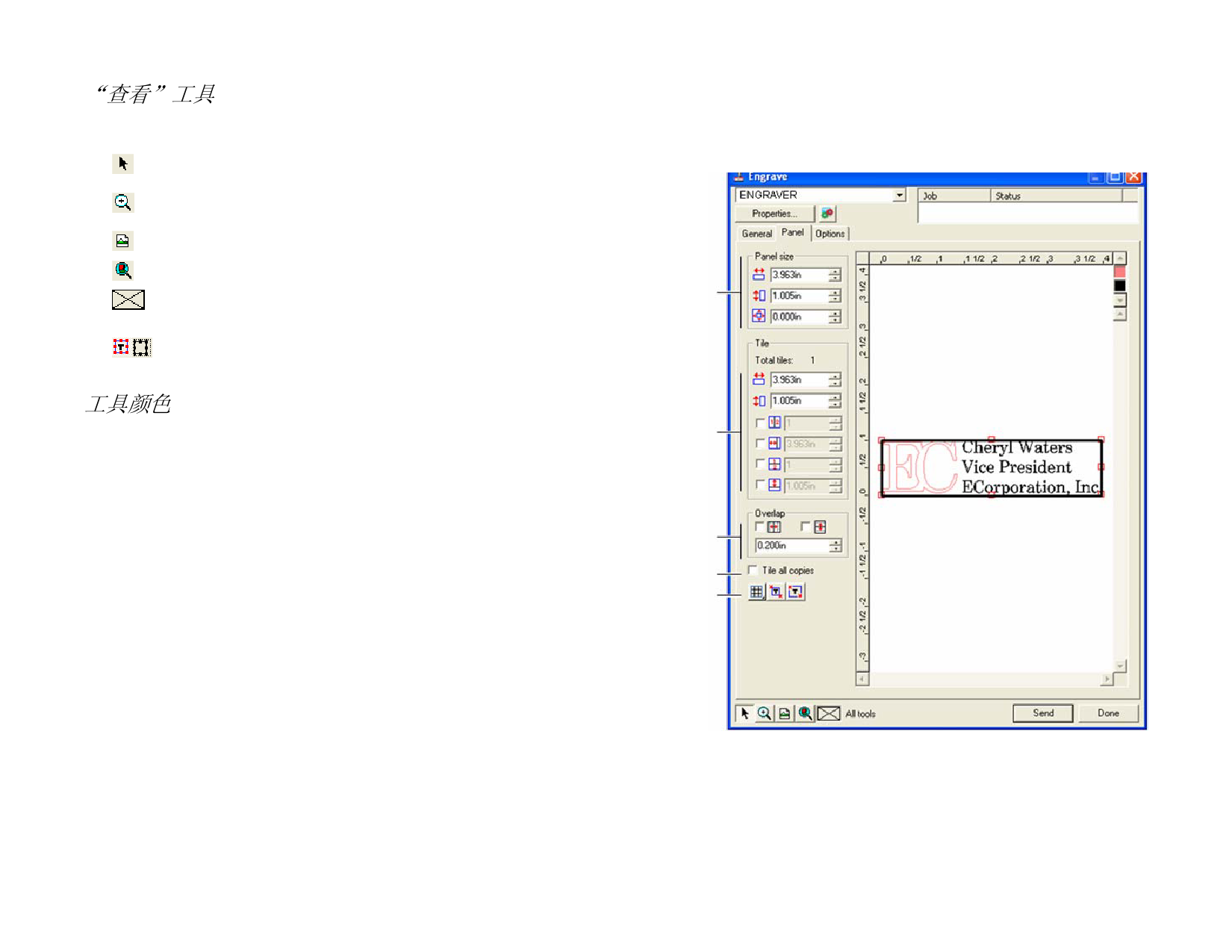Click the colored icon next to Properties button

[827, 214]
